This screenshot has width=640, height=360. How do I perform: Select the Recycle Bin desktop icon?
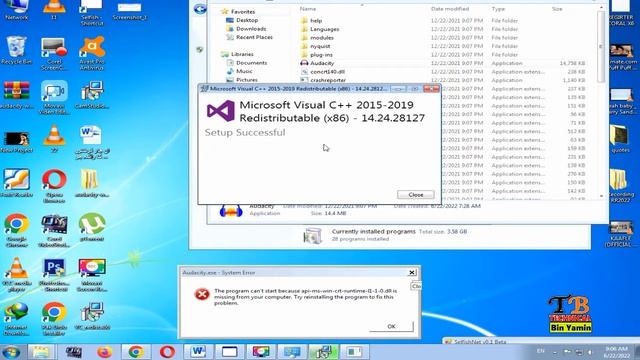point(16,50)
